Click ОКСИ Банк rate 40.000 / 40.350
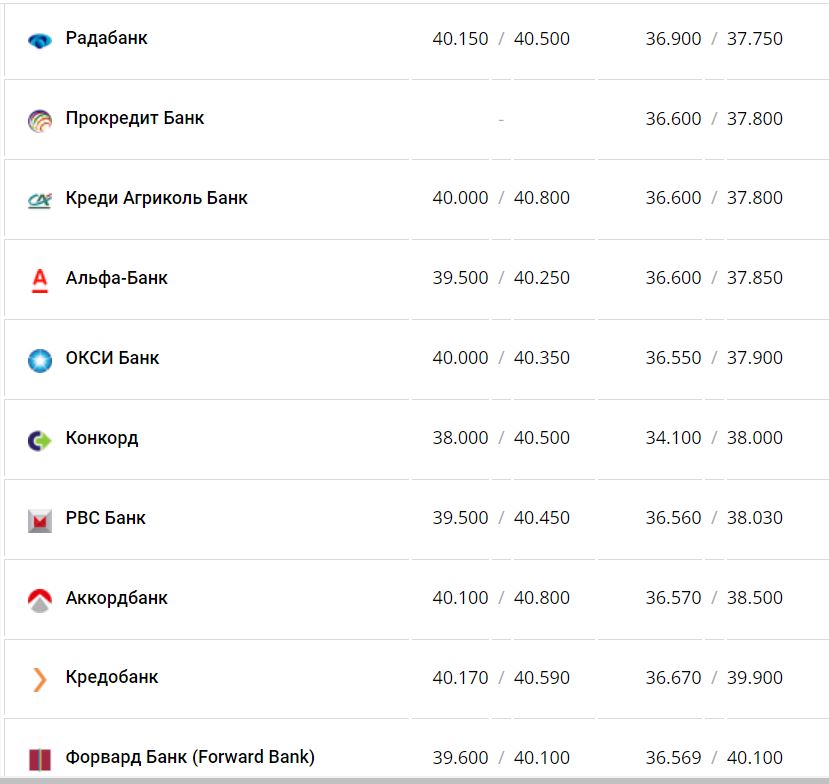The height and width of the screenshot is (784, 829). pos(501,358)
